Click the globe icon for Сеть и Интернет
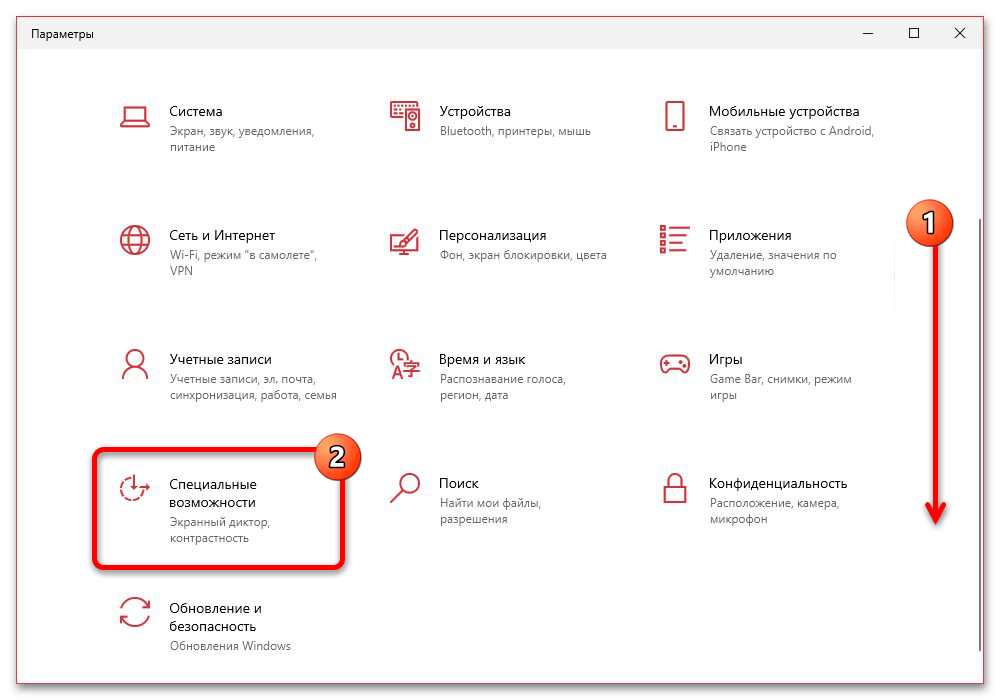The height and width of the screenshot is (700, 1000). point(134,240)
